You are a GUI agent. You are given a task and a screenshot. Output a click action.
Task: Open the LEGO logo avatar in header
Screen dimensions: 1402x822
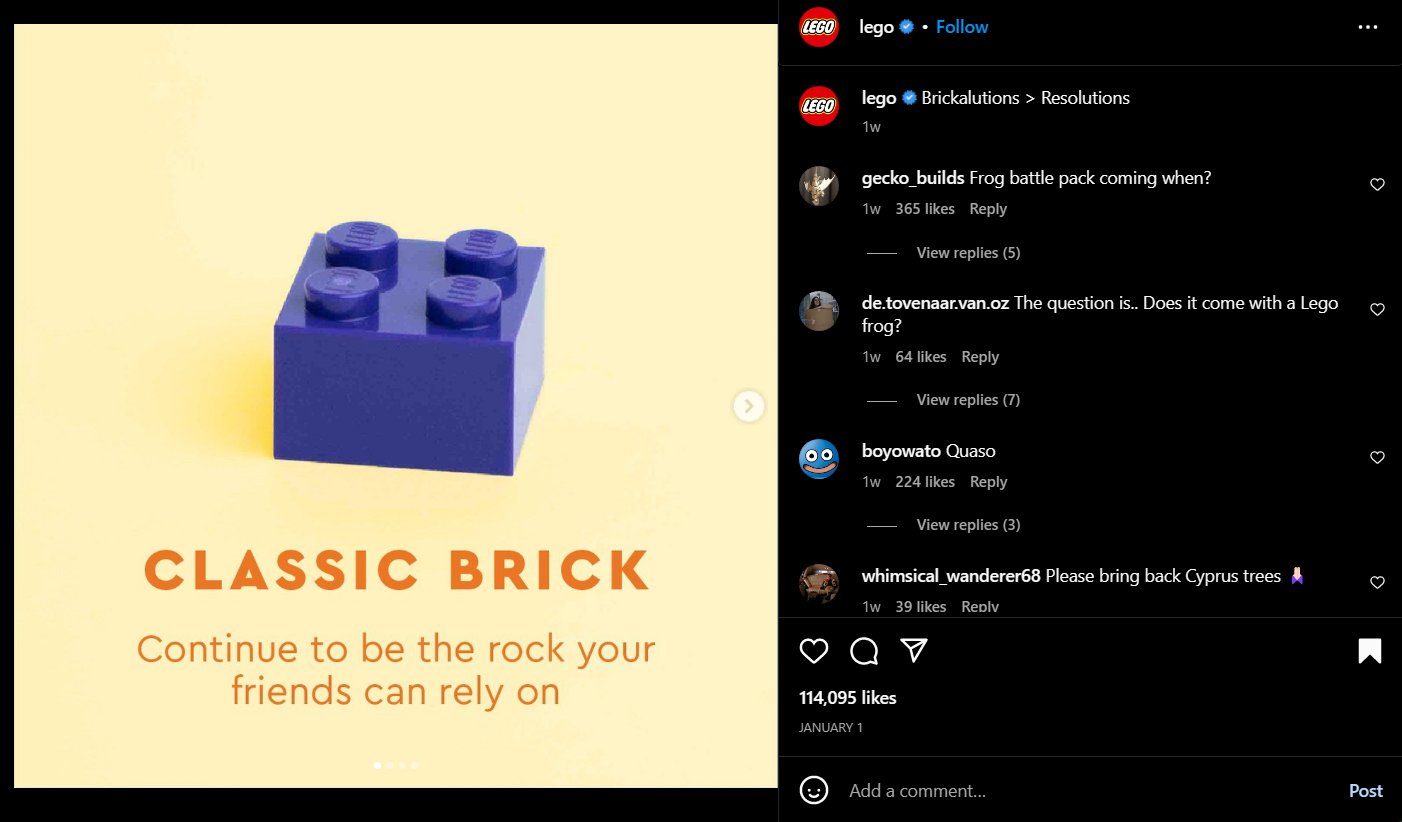coord(819,27)
